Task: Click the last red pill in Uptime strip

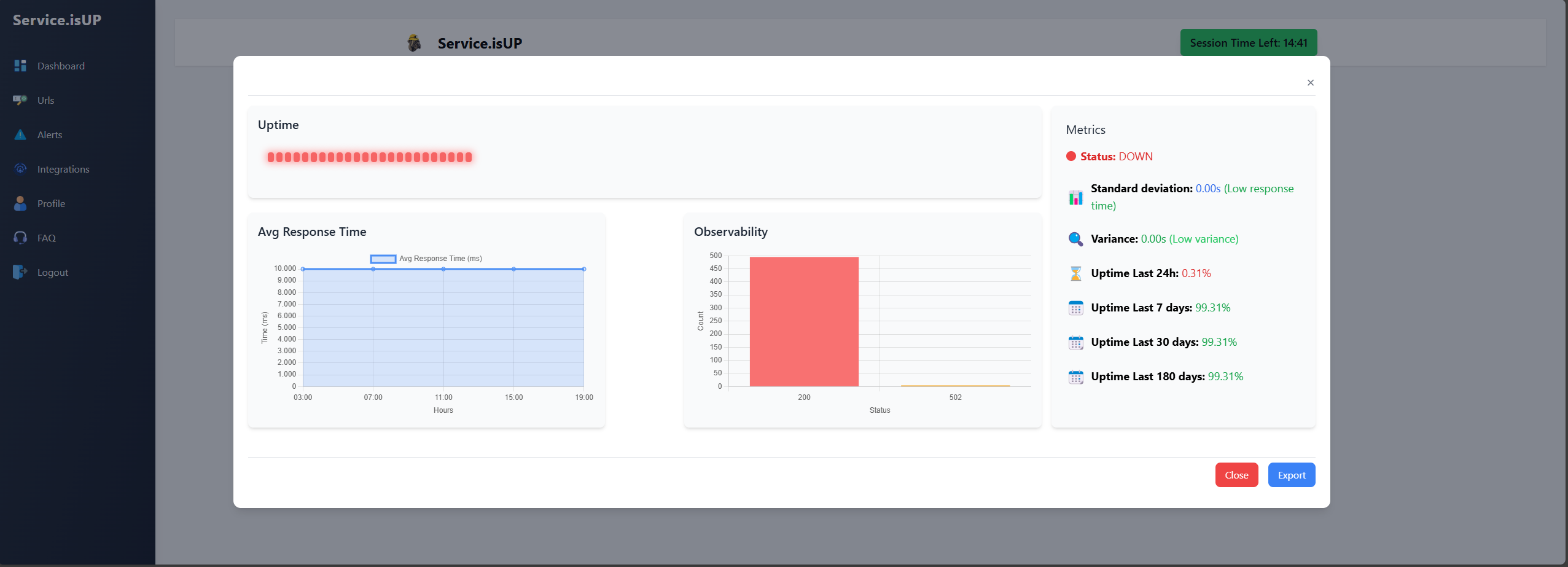Action: click(x=469, y=157)
